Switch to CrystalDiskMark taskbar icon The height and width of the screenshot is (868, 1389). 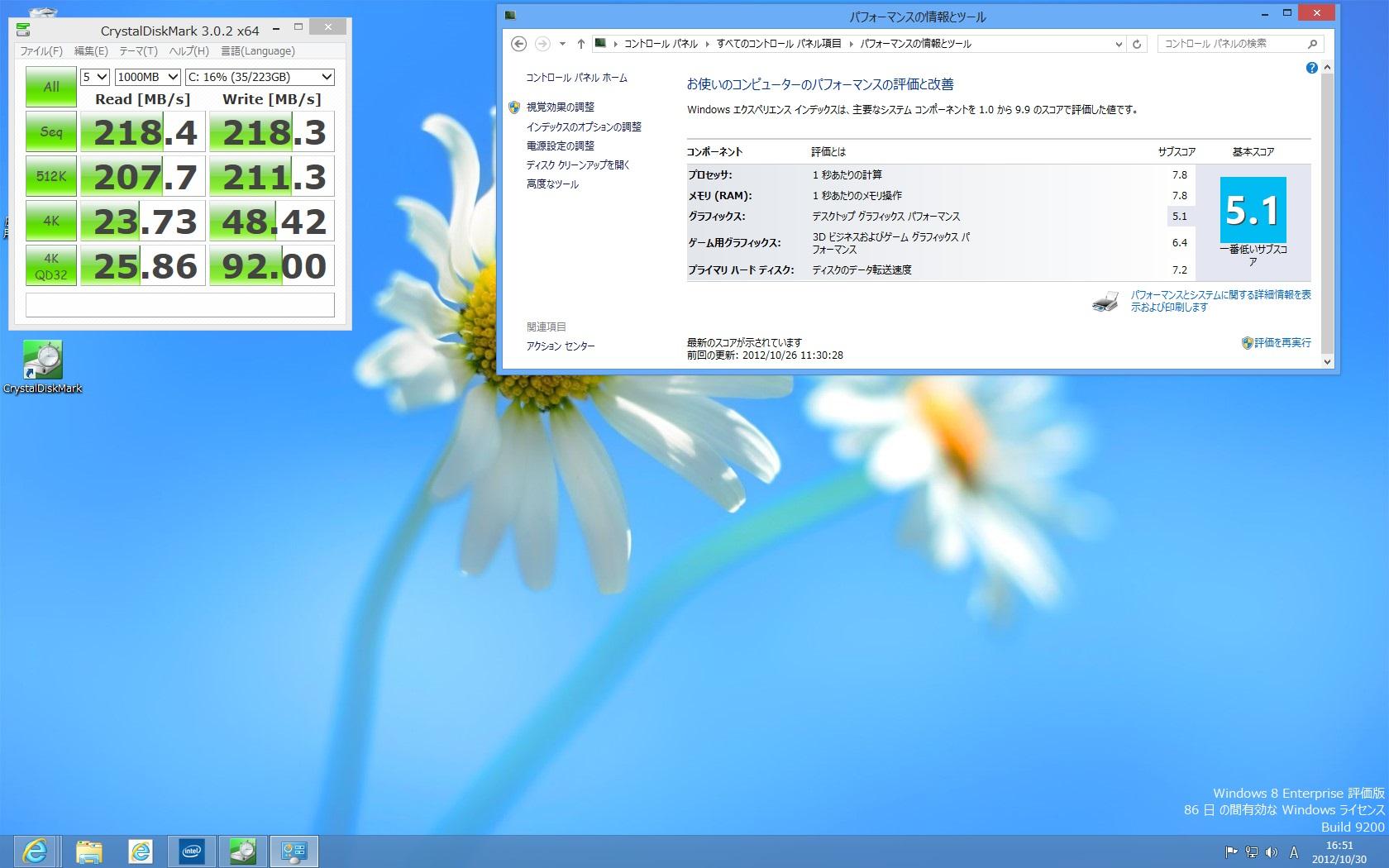(243, 851)
